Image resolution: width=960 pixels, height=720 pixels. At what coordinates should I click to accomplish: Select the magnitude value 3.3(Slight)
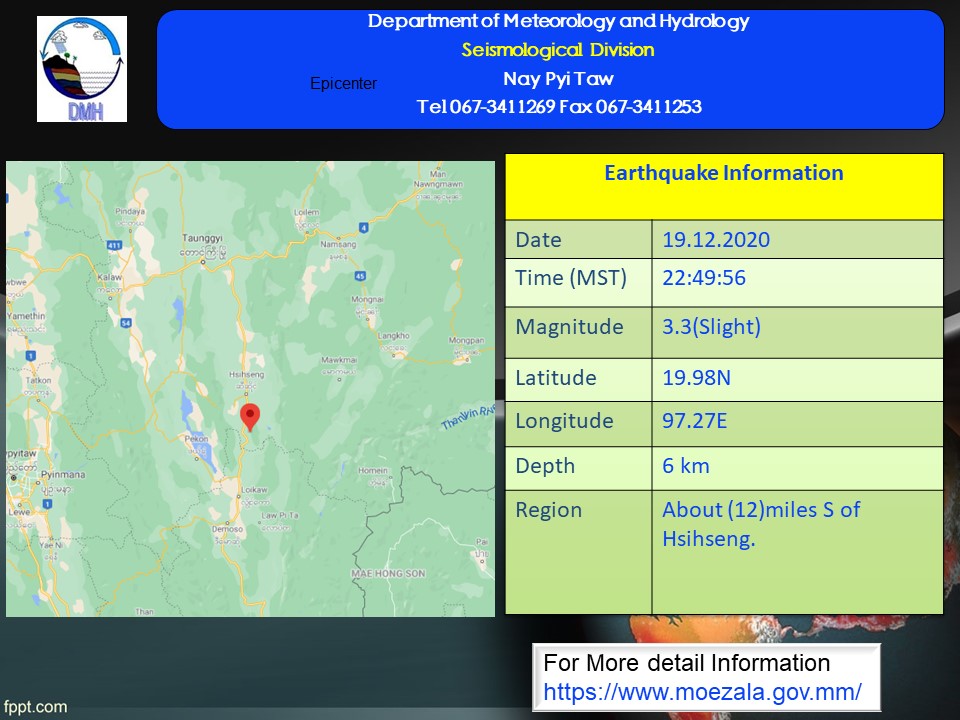(x=711, y=327)
